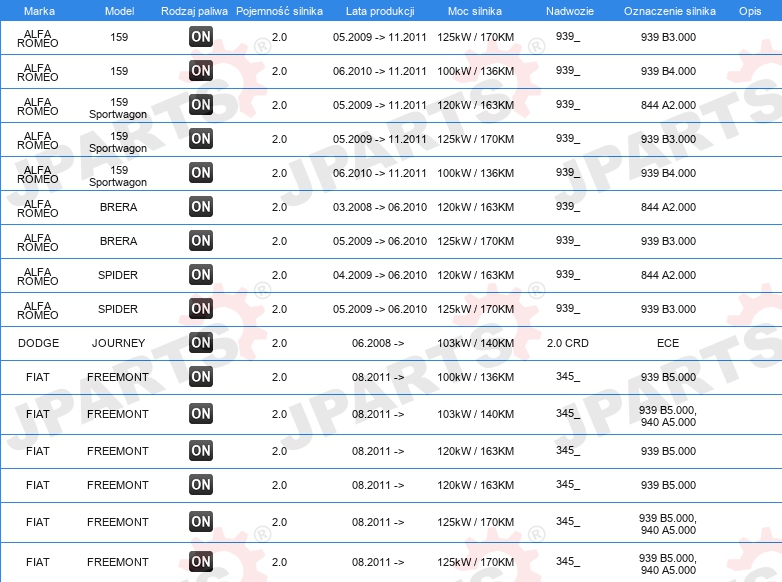Screen dimensions: 782x582
Task: Click '939 B3.000' in the BRERA row
Action: [x=668, y=241]
